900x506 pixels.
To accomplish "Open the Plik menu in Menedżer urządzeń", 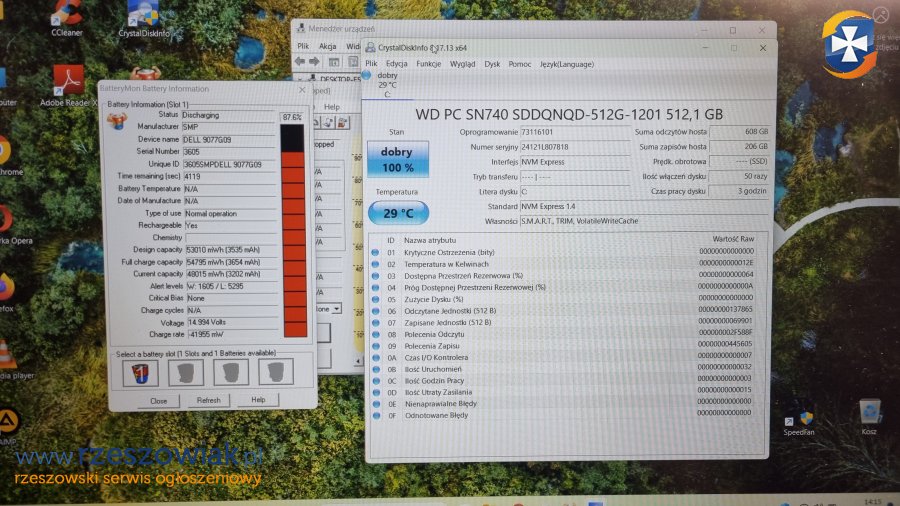I will (303, 46).
